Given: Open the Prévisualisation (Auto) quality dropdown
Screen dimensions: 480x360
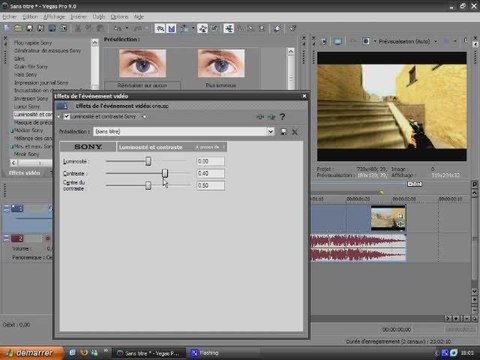Looking at the screenshot, I should click(x=435, y=42).
